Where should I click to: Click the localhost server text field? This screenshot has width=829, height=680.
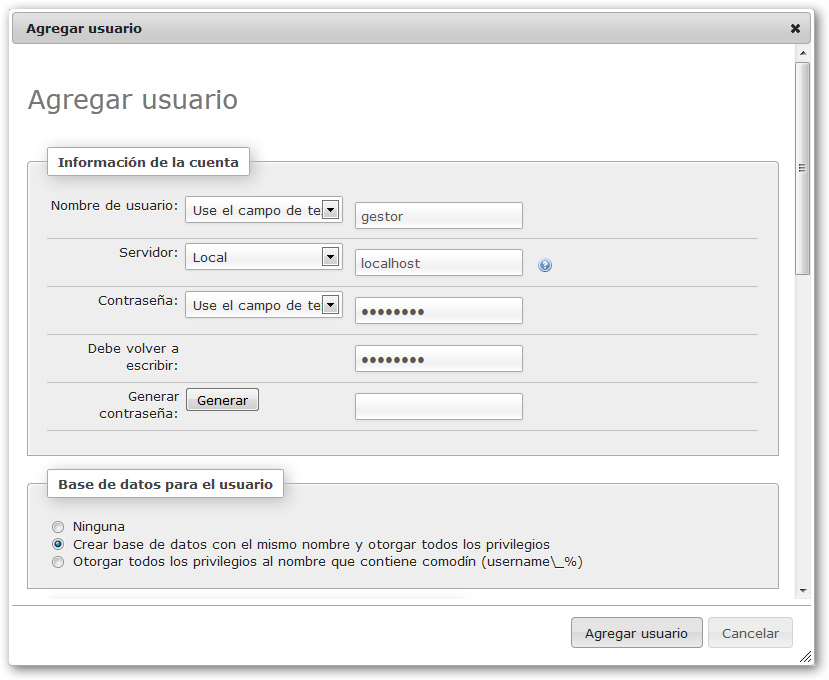438,262
